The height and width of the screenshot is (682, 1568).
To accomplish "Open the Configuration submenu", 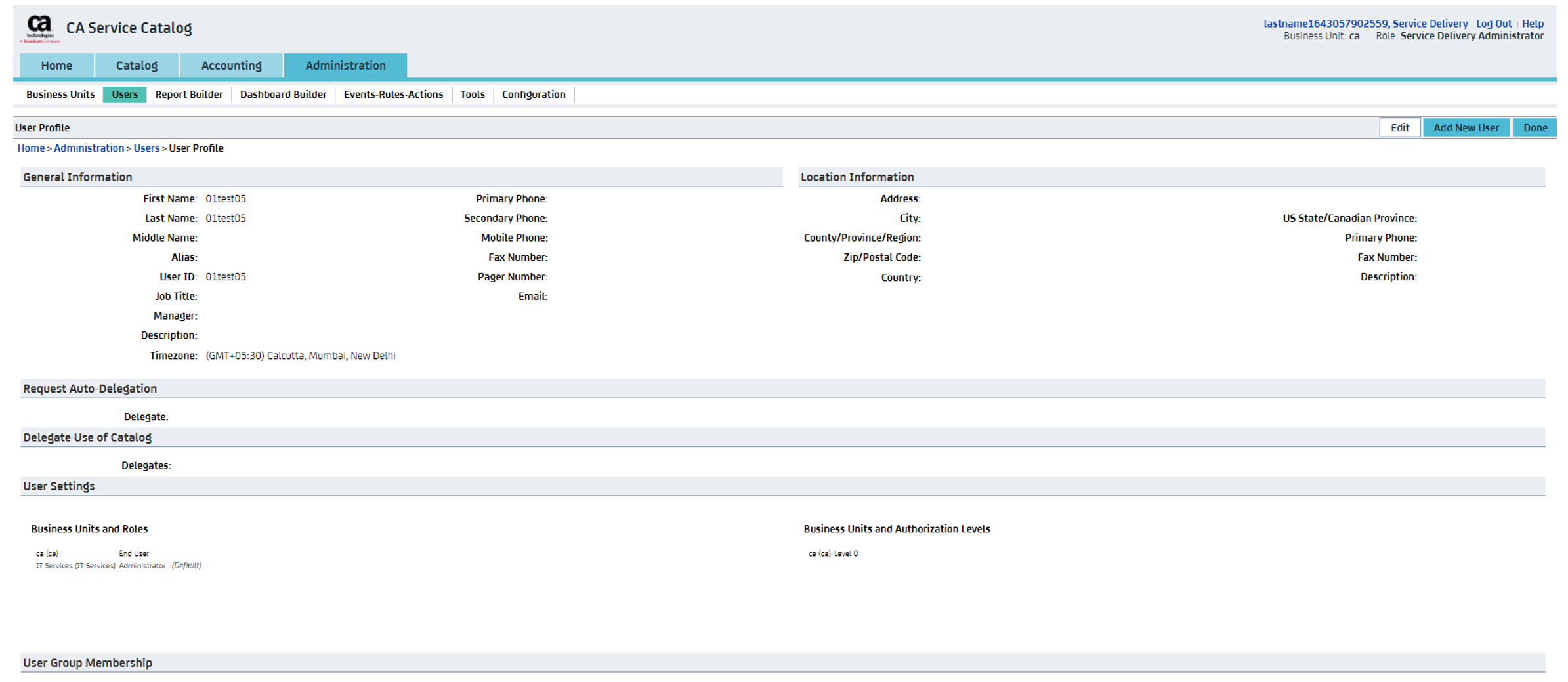I will [x=533, y=95].
